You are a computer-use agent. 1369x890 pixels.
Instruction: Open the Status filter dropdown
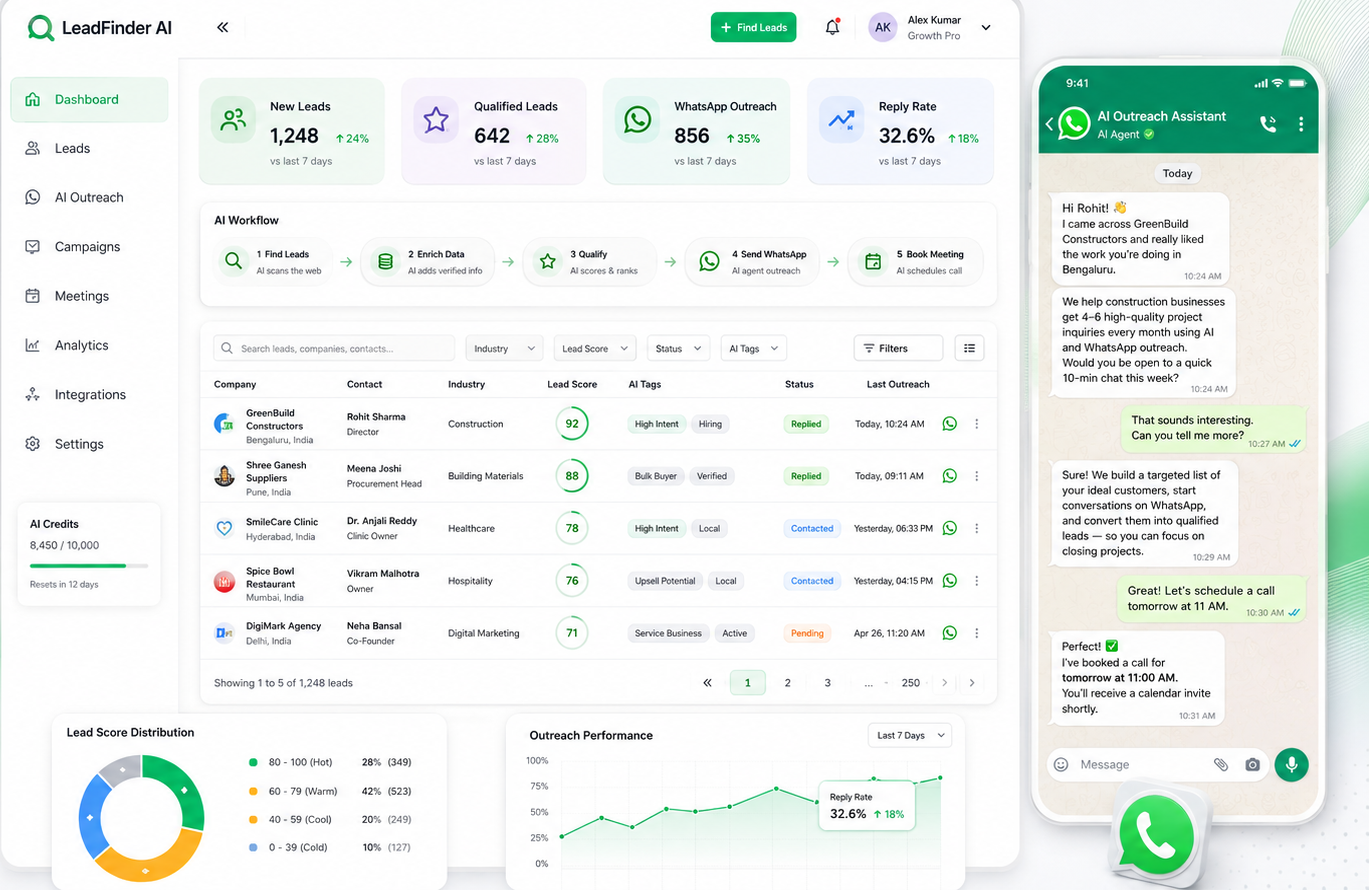coord(679,348)
